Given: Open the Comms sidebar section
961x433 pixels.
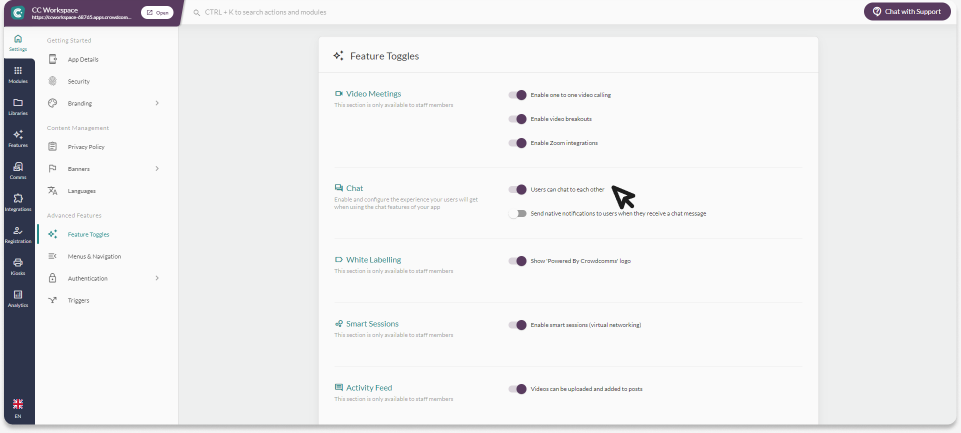Looking at the screenshot, I should tap(18, 170).
